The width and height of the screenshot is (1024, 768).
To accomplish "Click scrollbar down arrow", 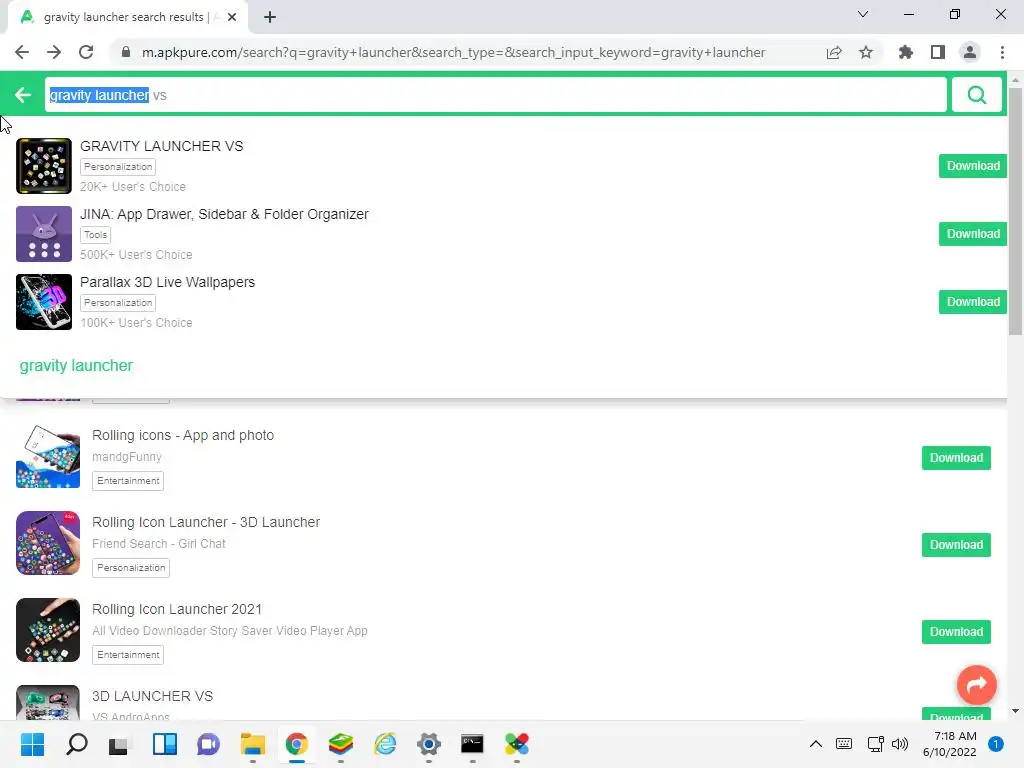I will pyautogui.click(x=1015, y=711).
